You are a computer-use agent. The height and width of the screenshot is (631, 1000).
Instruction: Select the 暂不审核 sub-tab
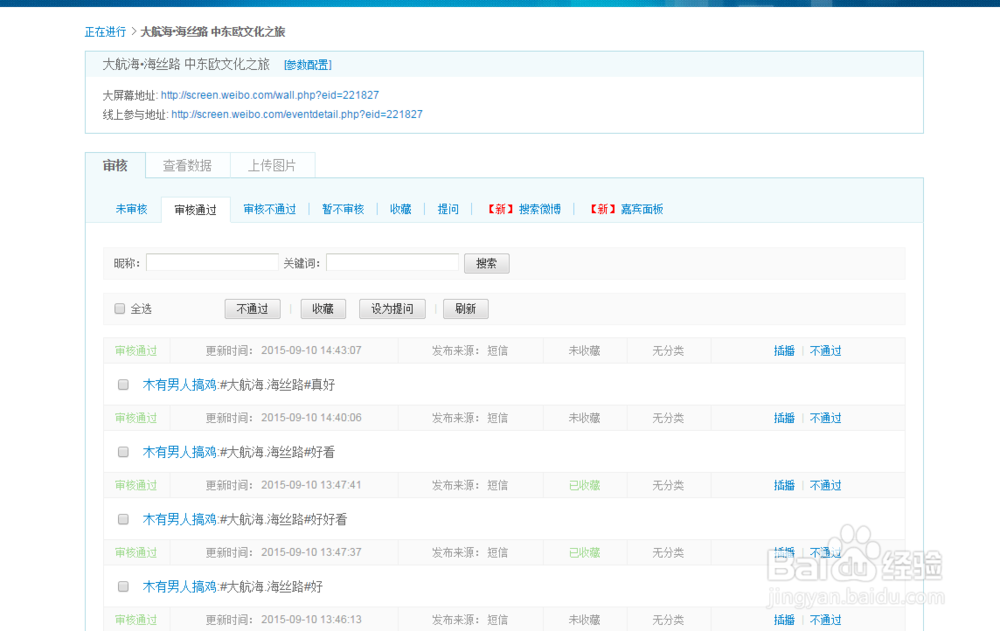[343, 209]
